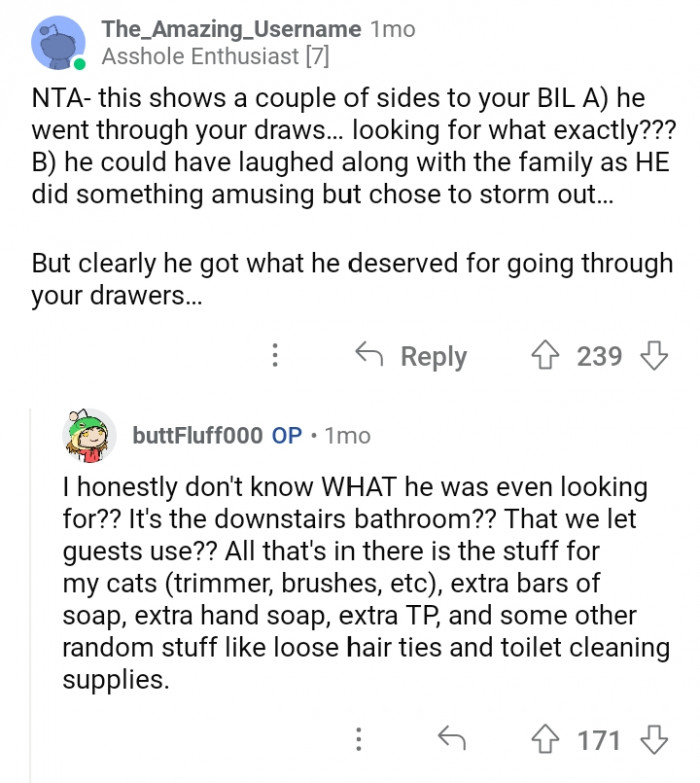
Task: Open three-dot menu on buttFluff000's reply
Action: coord(359,740)
